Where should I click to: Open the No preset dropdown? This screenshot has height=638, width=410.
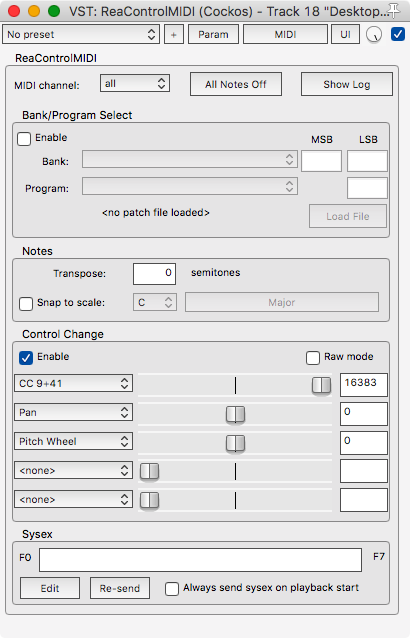point(81,35)
